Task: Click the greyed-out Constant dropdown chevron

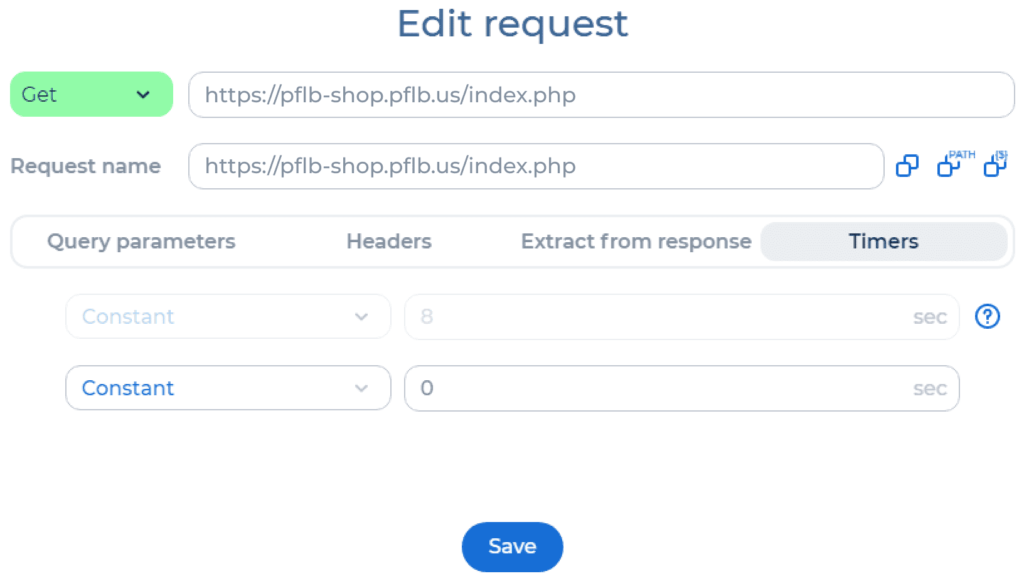Action: 361,317
